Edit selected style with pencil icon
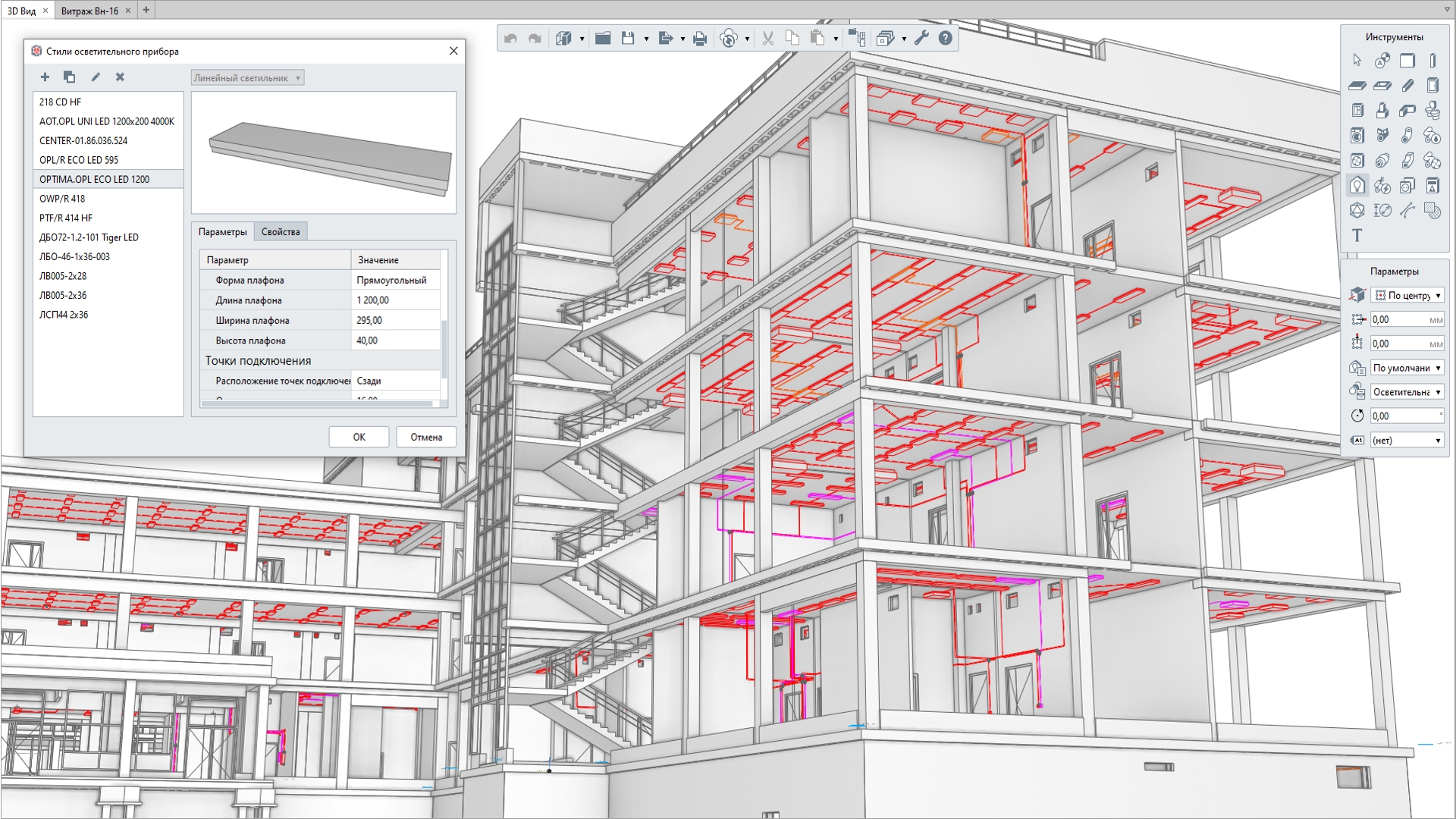This screenshot has height=819, width=1456. [x=96, y=77]
